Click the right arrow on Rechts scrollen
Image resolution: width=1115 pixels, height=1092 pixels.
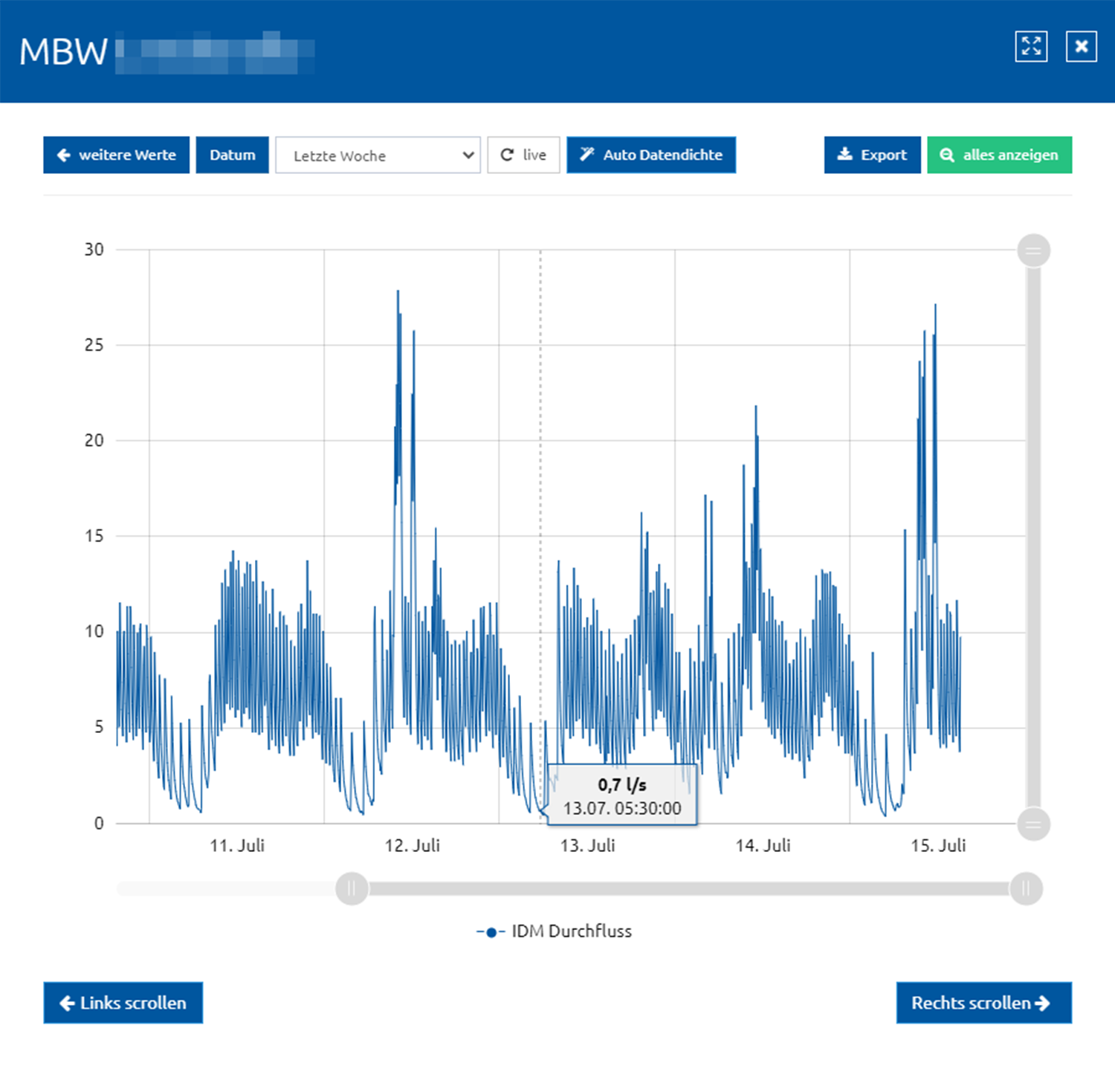coord(1042,1003)
